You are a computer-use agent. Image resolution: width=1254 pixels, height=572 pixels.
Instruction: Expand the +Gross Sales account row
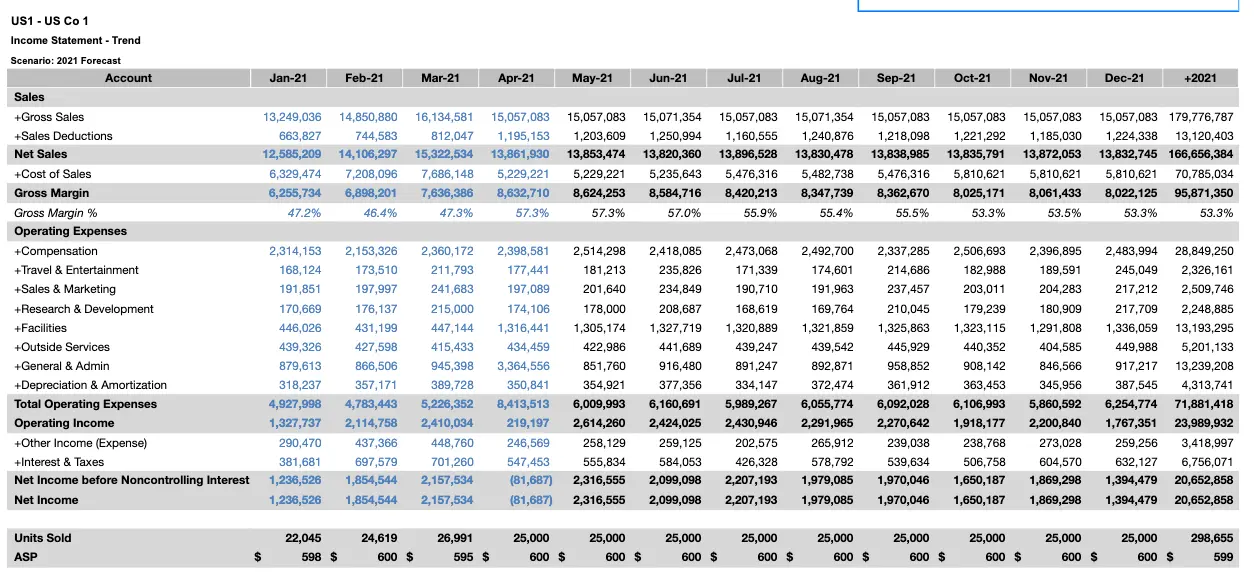[49, 117]
